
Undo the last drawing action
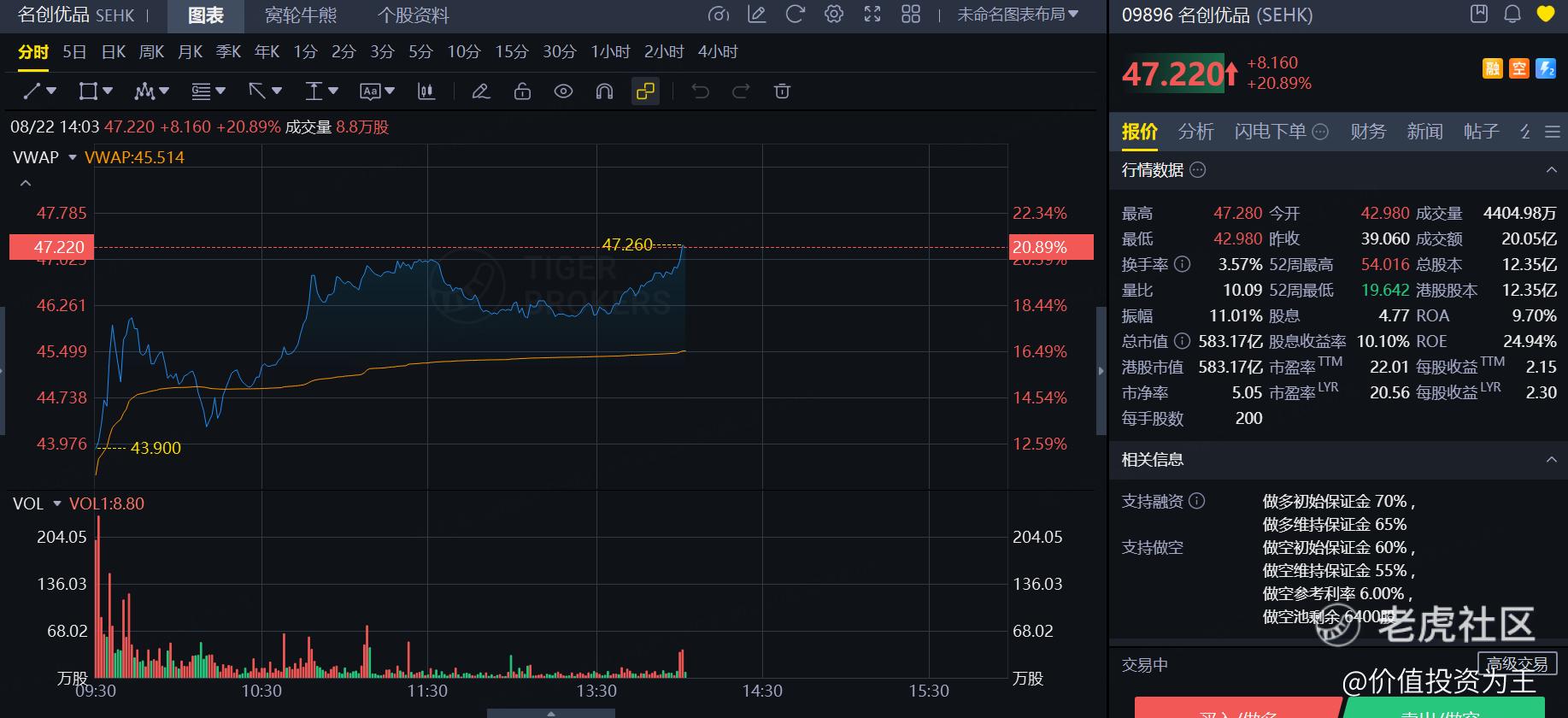[x=701, y=91]
